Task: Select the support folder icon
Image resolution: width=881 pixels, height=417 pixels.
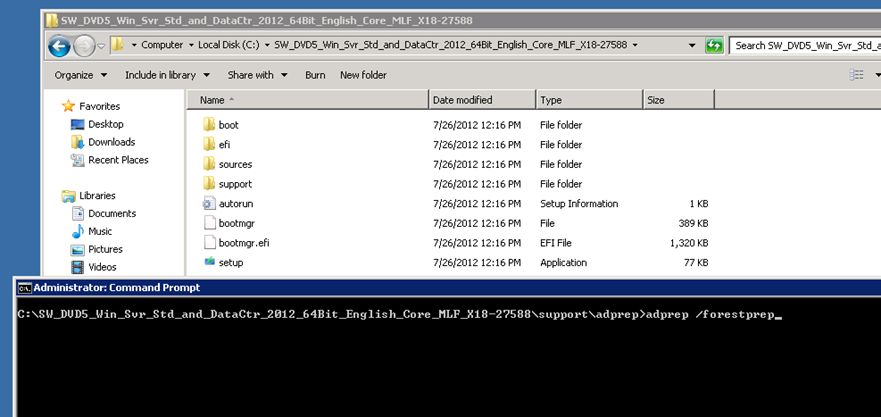Action: click(x=209, y=184)
